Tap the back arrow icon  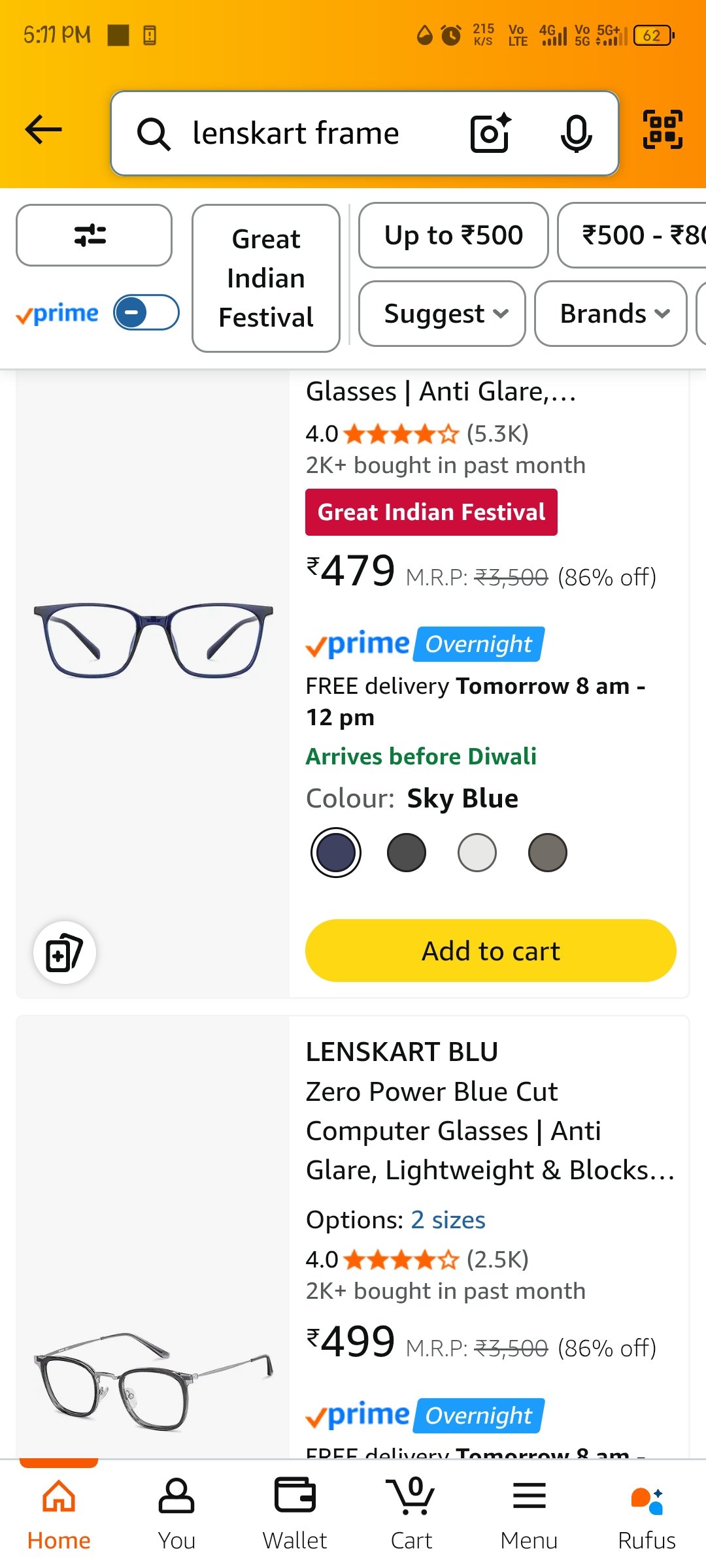point(43,130)
